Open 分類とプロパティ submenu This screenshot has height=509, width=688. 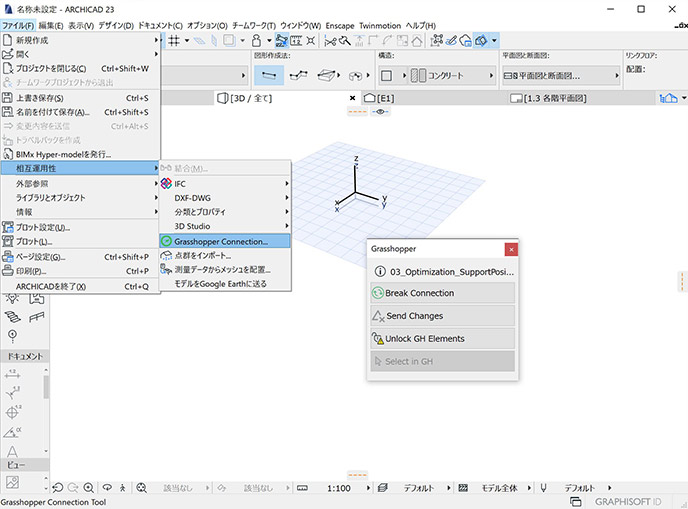point(225,212)
